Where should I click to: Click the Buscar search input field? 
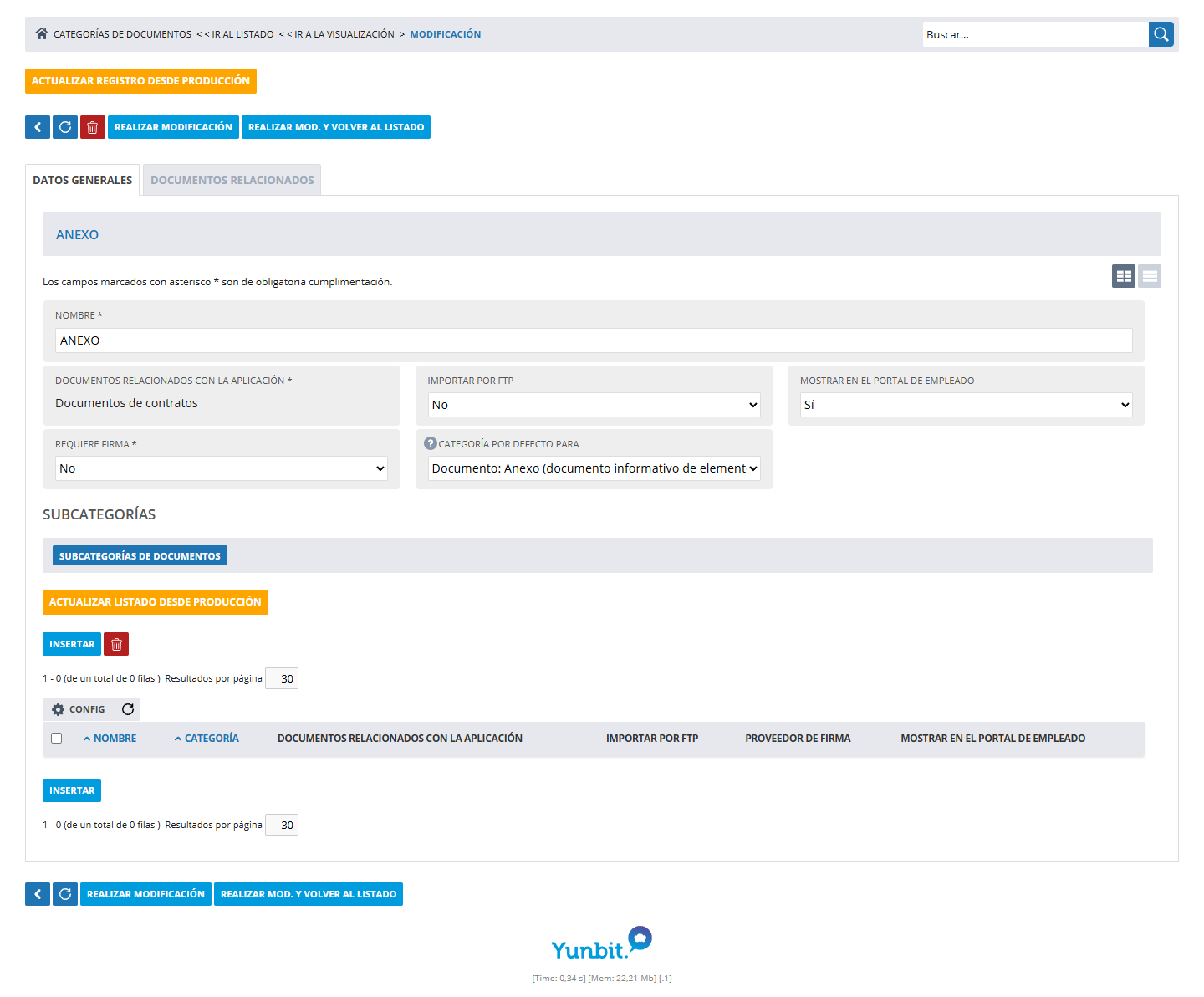click(1035, 34)
